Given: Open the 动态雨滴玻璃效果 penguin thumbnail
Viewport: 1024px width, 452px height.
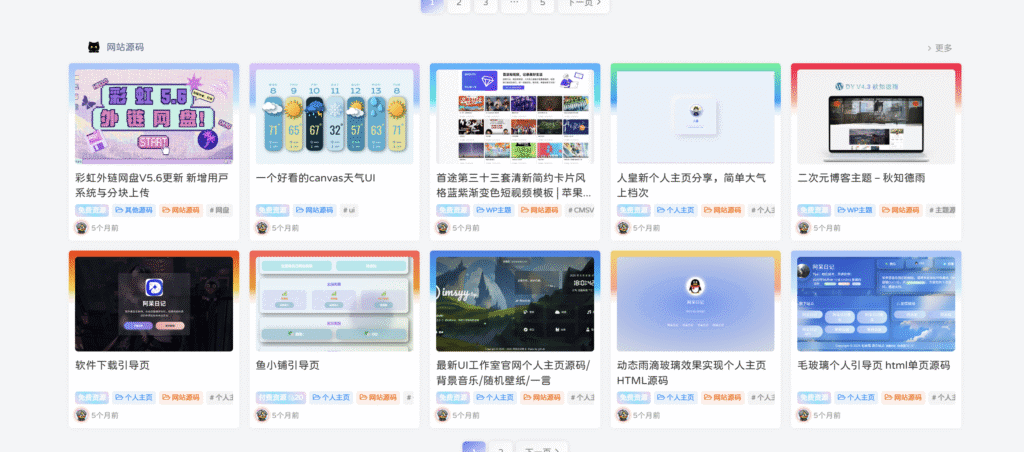Looking at the screenshot, I should [x=696, y=304].
